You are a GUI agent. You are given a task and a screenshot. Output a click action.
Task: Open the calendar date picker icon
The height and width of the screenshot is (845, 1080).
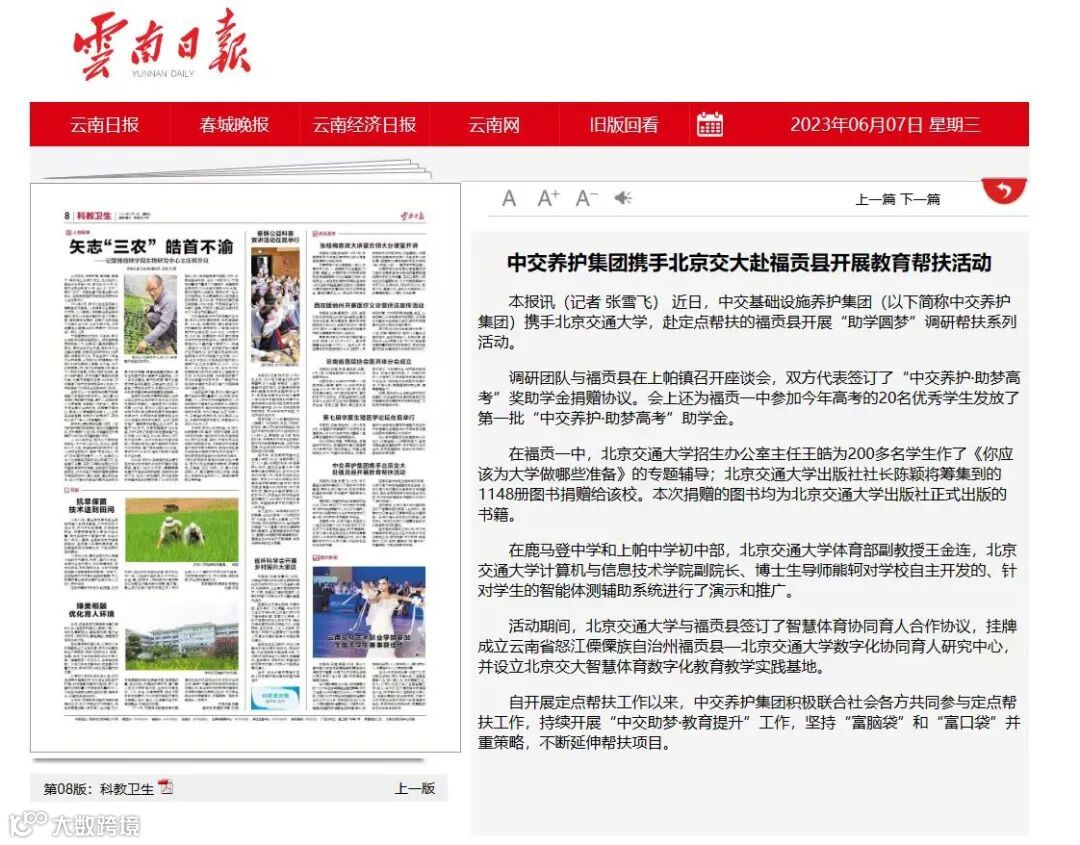click(x=709, y=125)
